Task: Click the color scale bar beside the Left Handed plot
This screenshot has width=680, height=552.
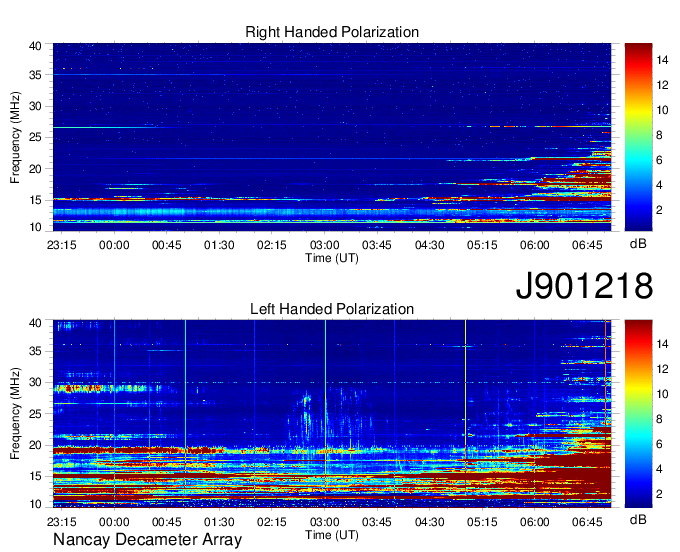Action: (638, 414)
